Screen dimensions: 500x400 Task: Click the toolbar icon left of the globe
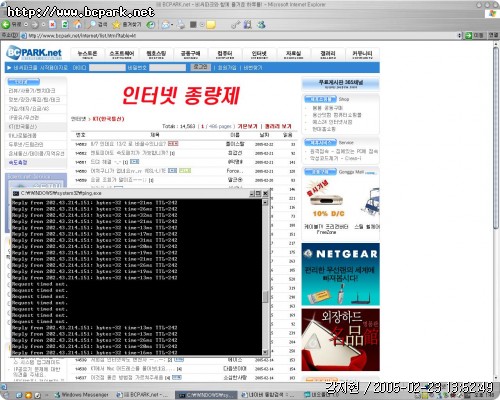[x=248, y=24]
